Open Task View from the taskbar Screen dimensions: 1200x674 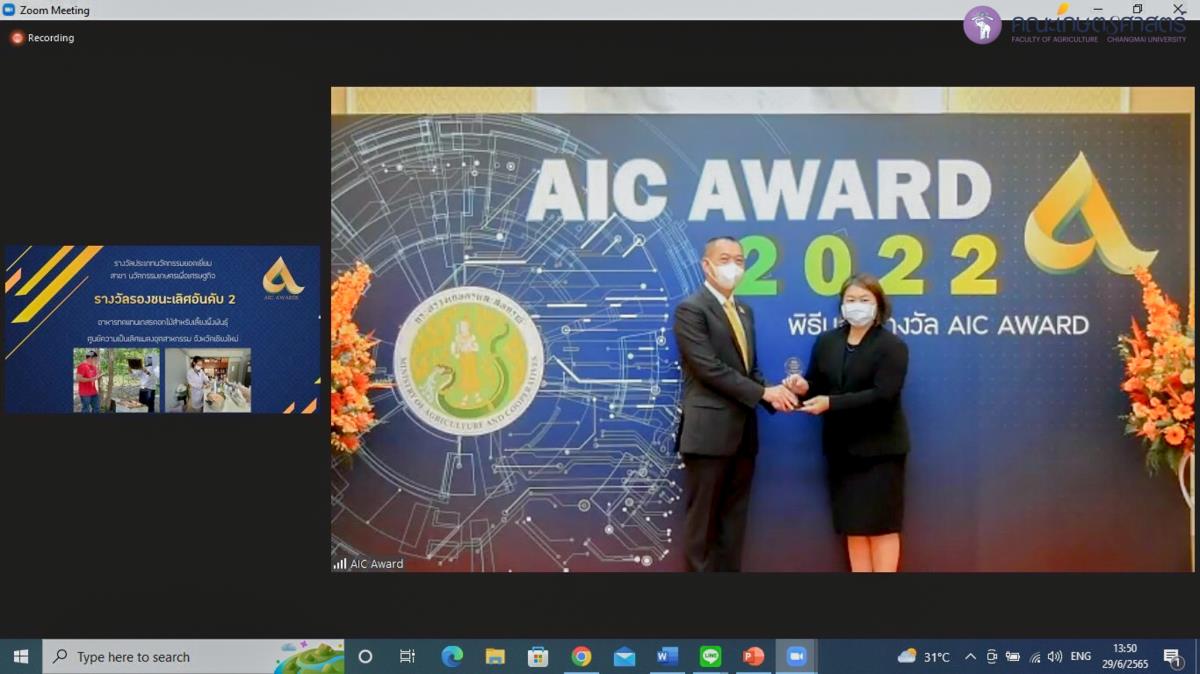(x=407, y=657)
